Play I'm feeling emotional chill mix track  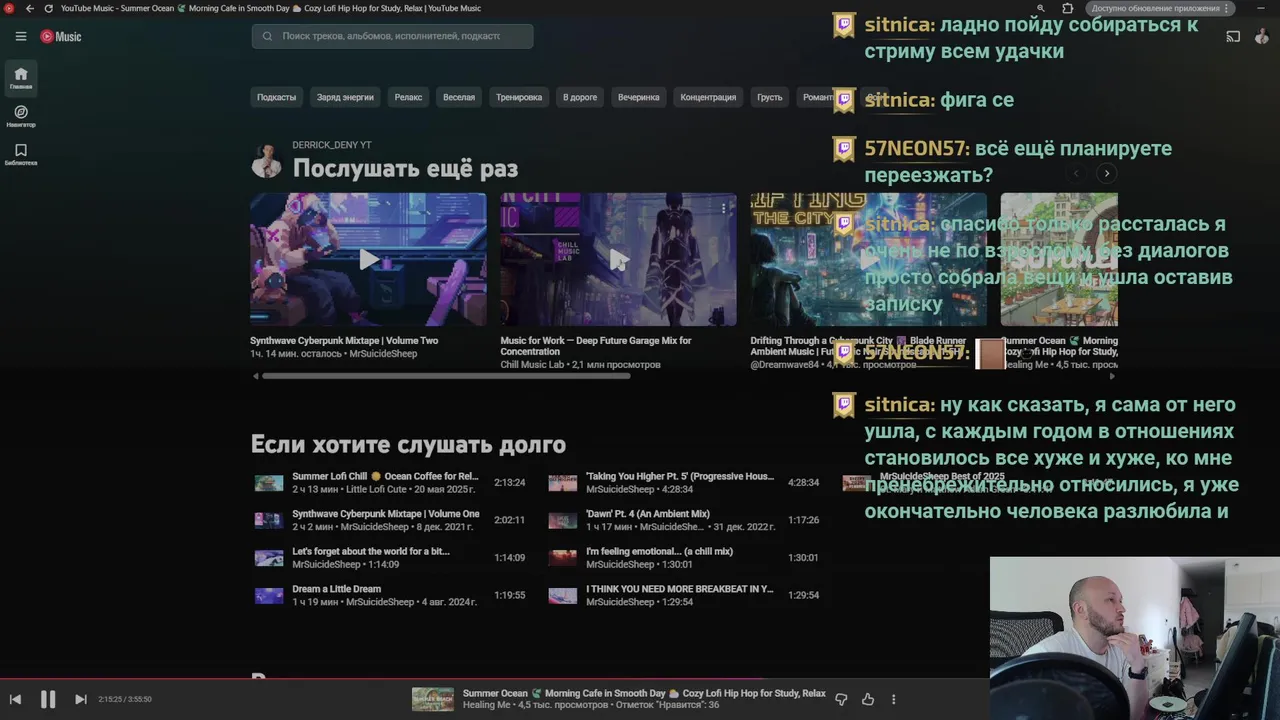(x=659, y=551)
